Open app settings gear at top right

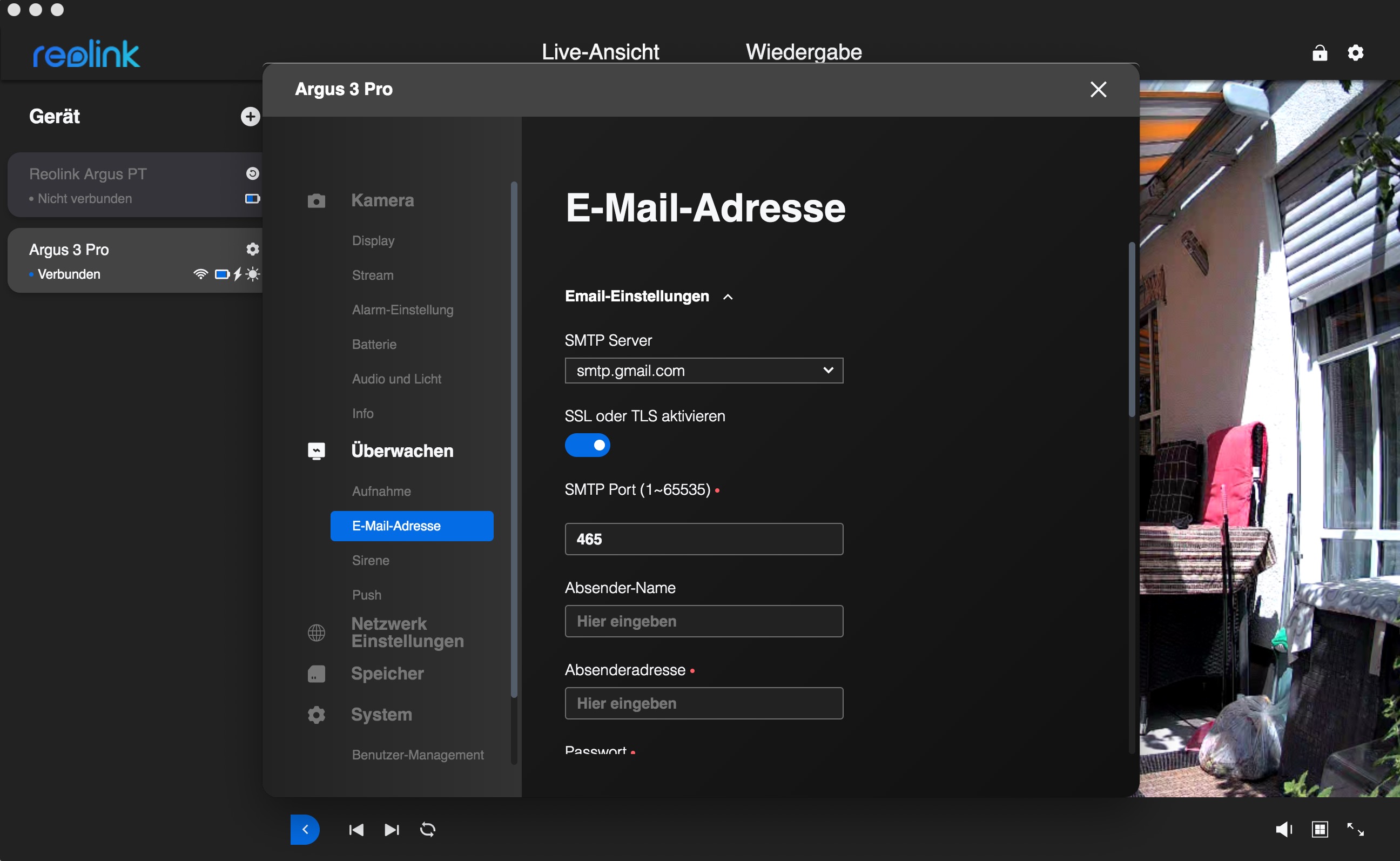pyautogui.click(x=1355, y=53)
